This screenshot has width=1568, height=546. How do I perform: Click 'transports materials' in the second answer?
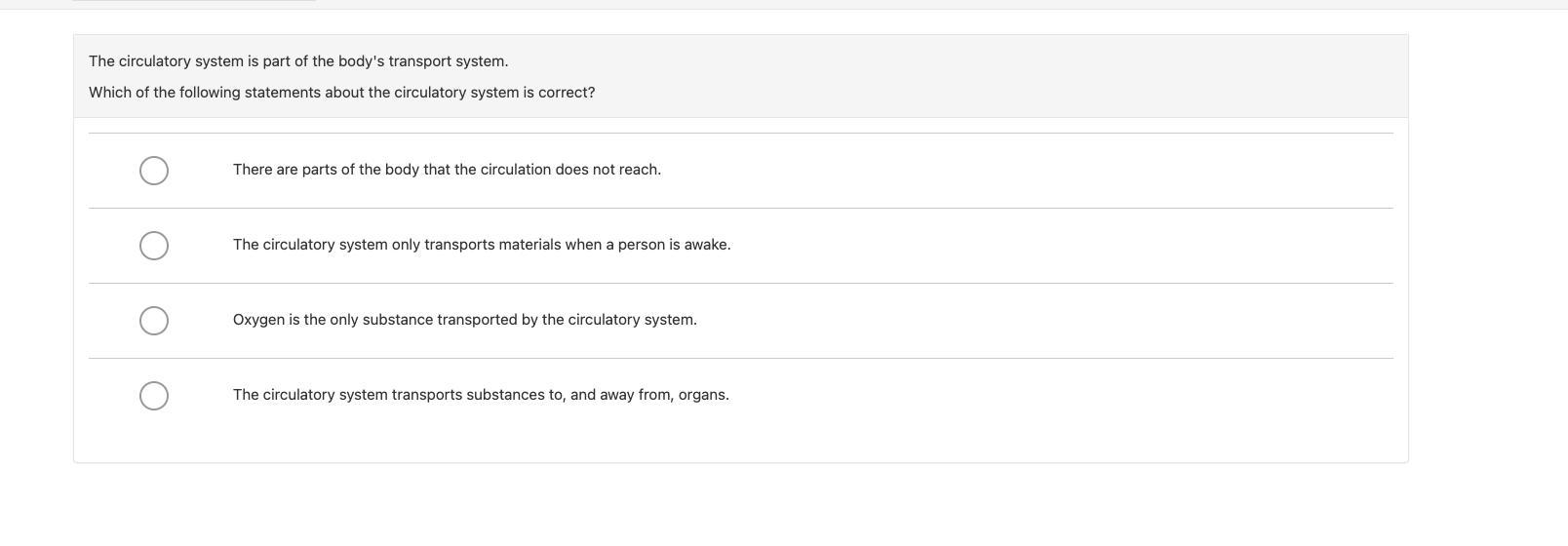pyautogui.click(x=490, y=245)
